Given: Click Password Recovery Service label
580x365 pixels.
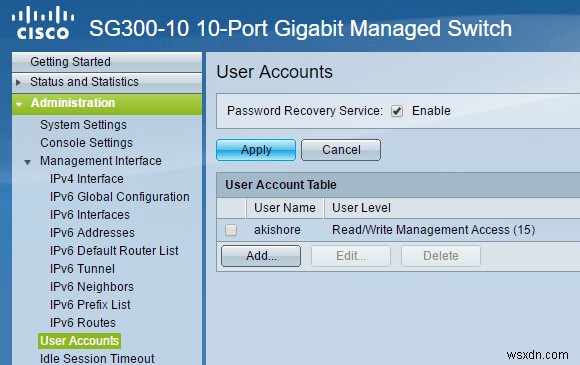Looking at the screenshot, I should point(305,111).
